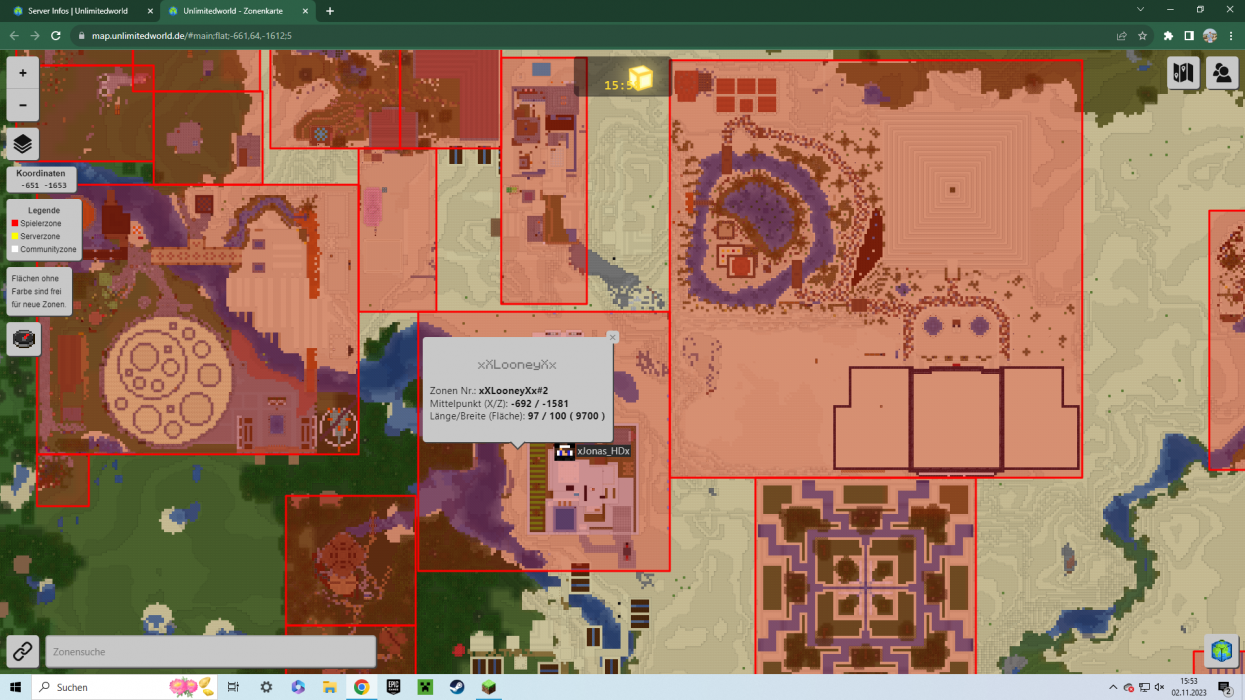Focus the Zonensuche search field
The image size is (1245, 700).
pos(211,651)
